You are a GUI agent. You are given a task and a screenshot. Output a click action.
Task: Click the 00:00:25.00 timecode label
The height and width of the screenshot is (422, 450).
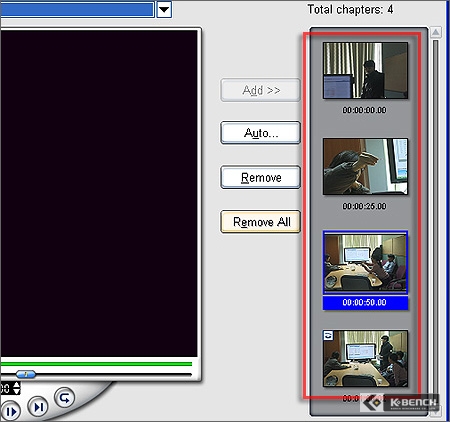coord(365,206)
